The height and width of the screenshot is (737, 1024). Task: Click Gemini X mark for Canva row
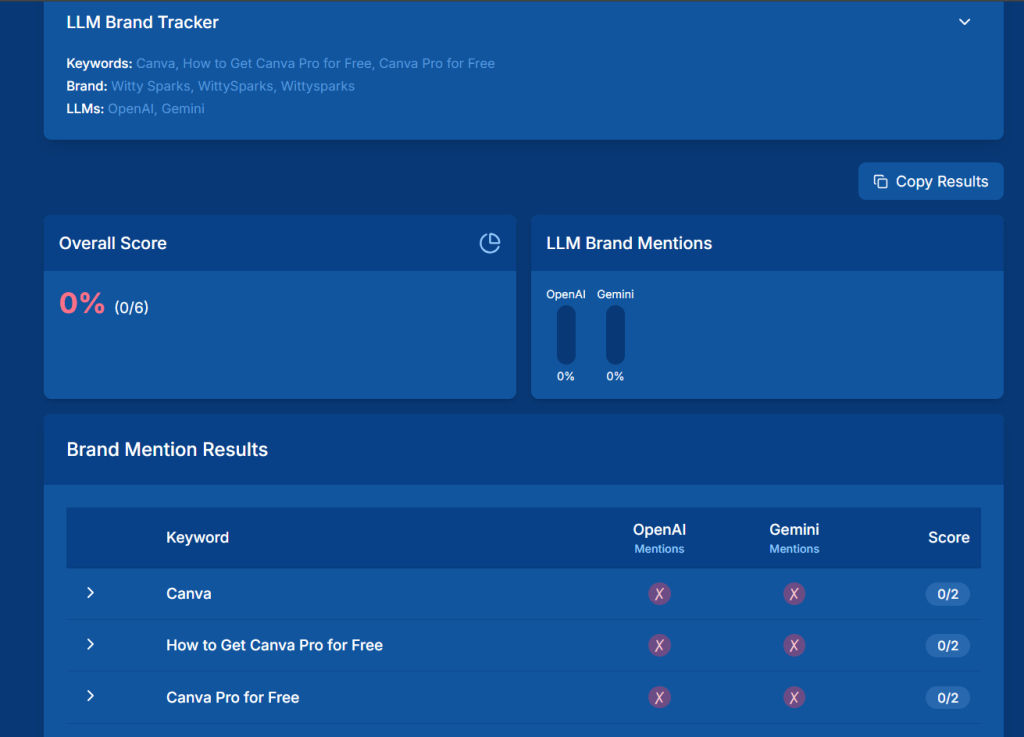794,594
